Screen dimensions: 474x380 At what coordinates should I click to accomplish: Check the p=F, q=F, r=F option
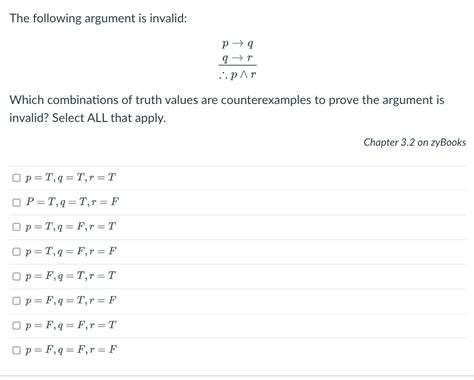point(16,350)
